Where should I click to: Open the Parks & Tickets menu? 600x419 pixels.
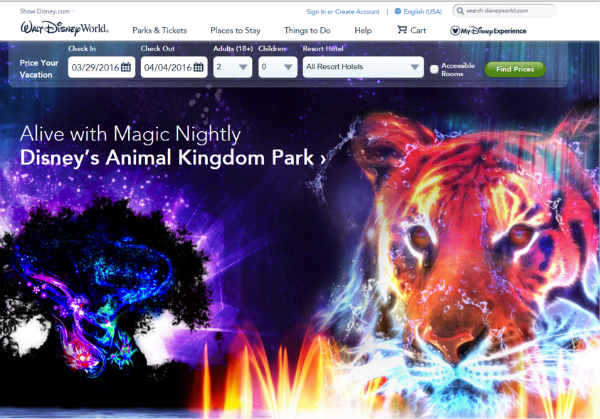[160, 31]
